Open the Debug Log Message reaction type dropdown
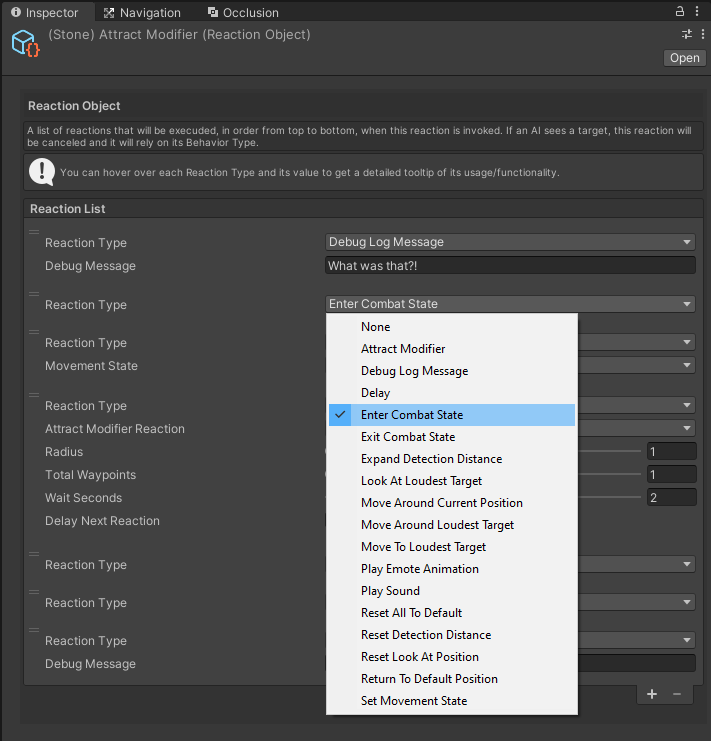 point(510,242)
